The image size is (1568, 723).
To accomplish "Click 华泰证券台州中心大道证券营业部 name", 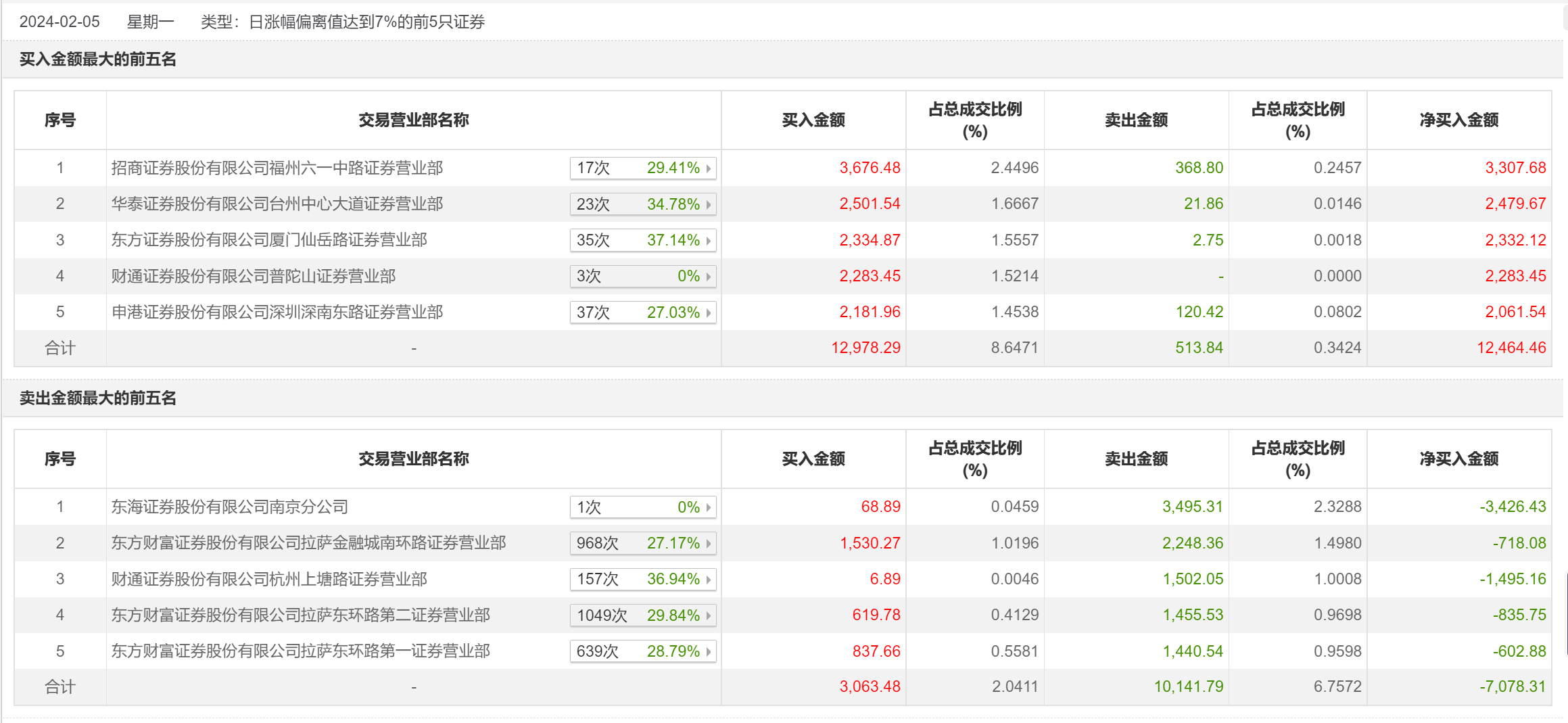I will point(277,204).
